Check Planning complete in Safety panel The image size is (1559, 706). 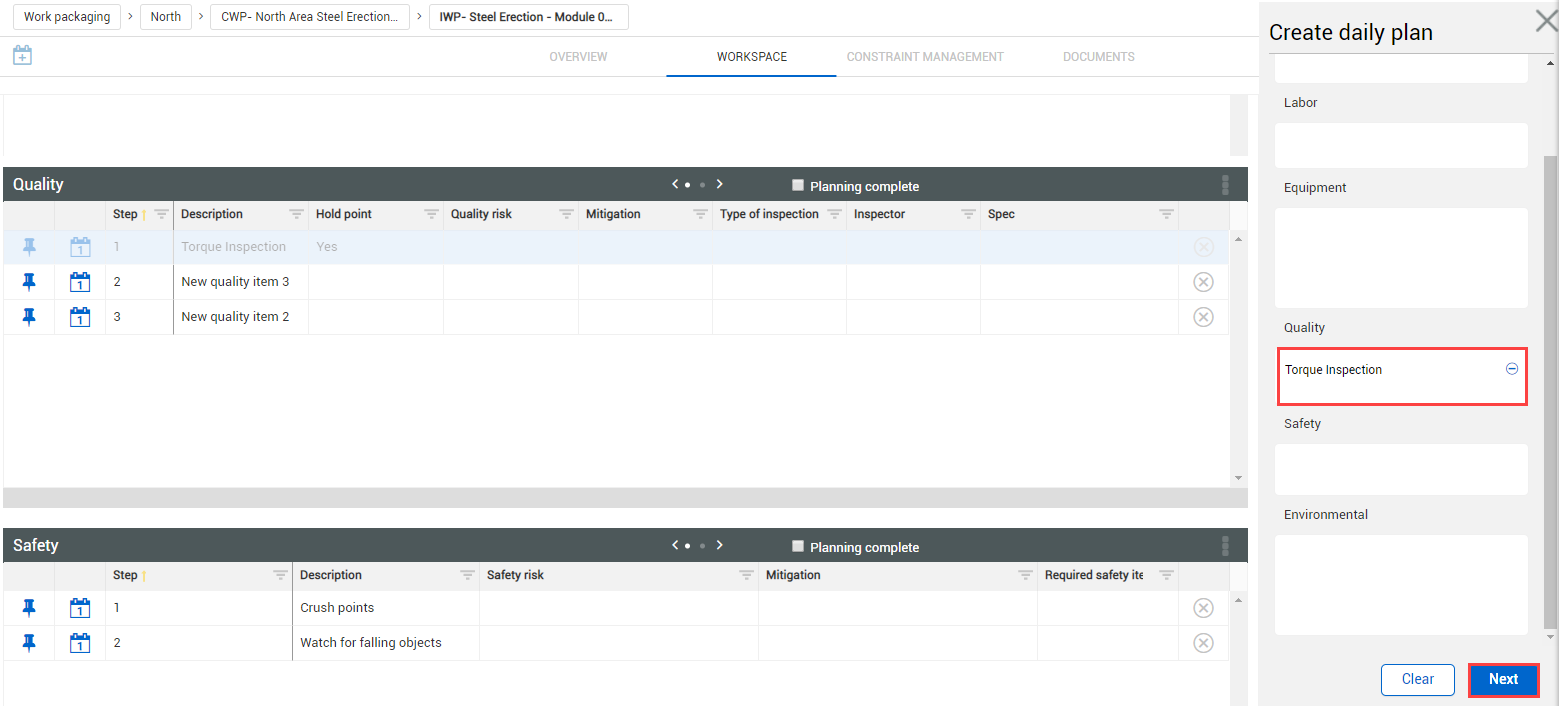click(x=797, y=547)
